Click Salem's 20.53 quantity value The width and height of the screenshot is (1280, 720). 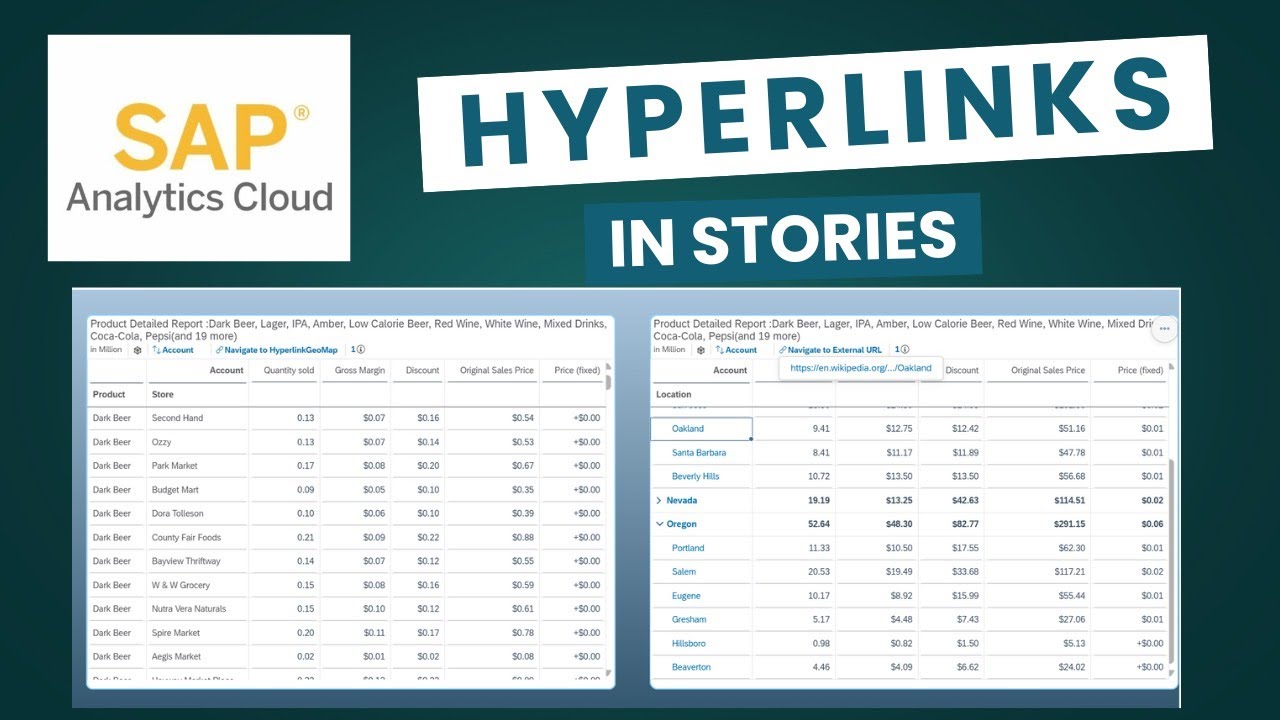pyautogui.click(x=819, y=572)
